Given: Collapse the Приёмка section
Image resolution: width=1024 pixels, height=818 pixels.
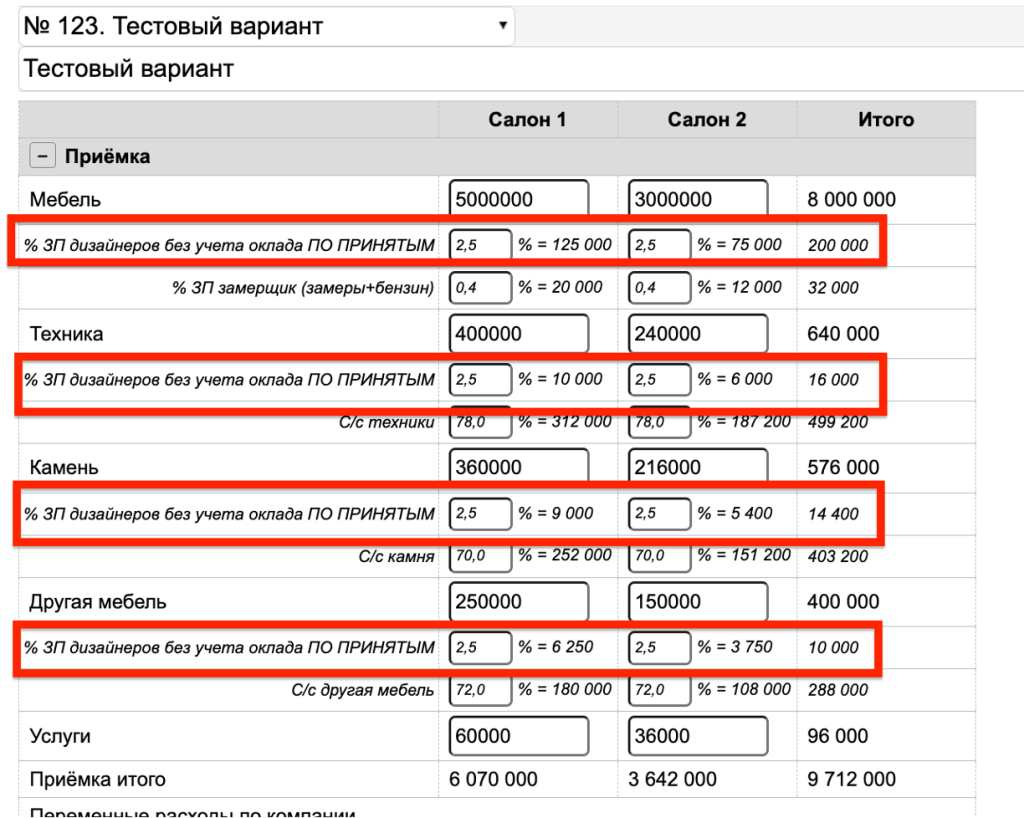Looking at the screenshot, I should [x=43, y=156].
